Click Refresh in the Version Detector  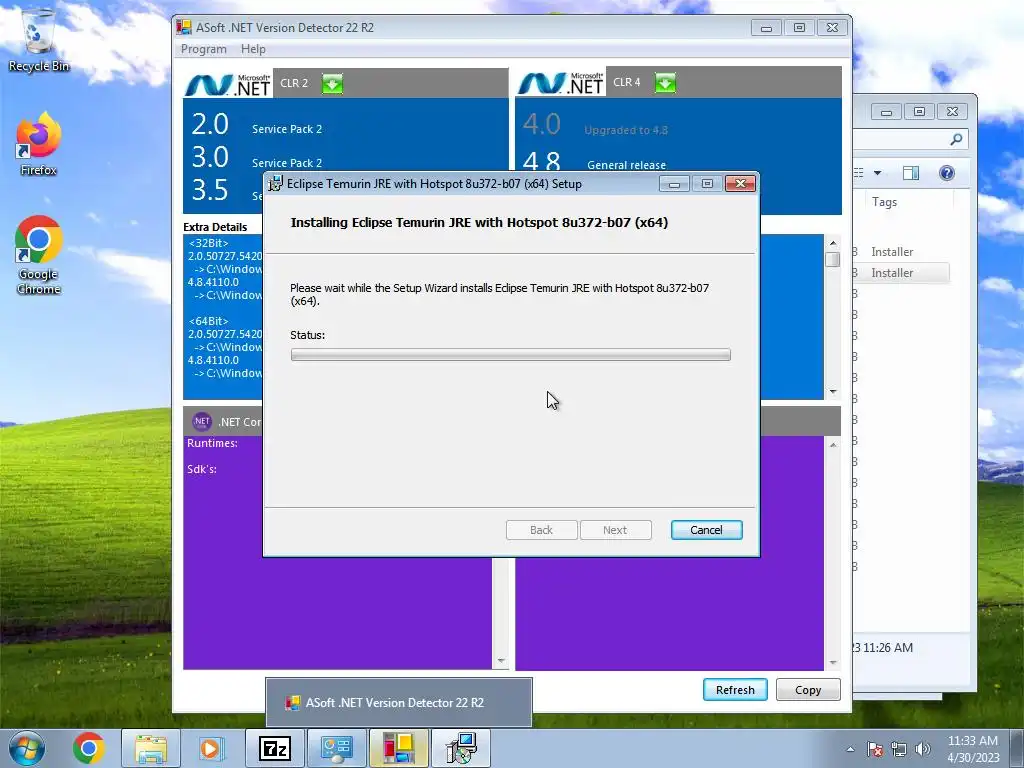(735, 690)
